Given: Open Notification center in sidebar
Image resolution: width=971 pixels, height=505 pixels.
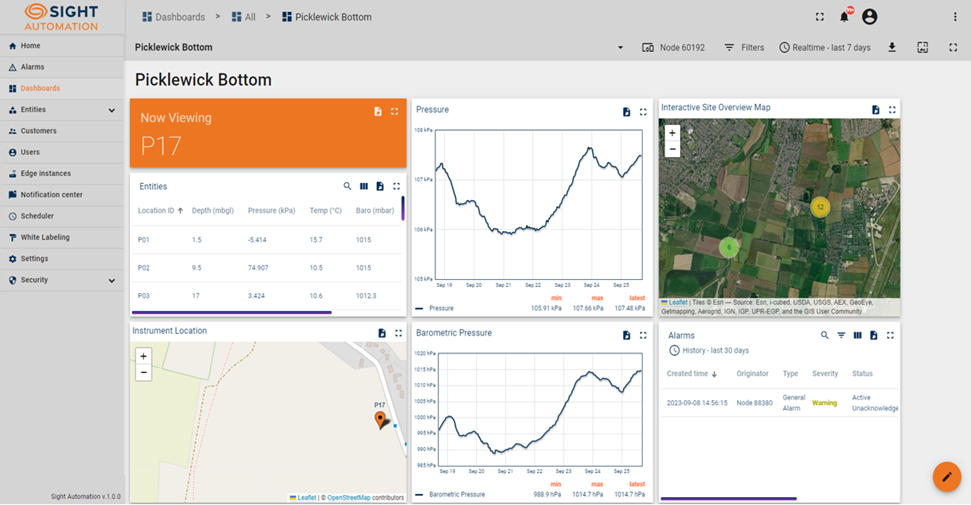Looking at the screenshot, I should (62, 195).
